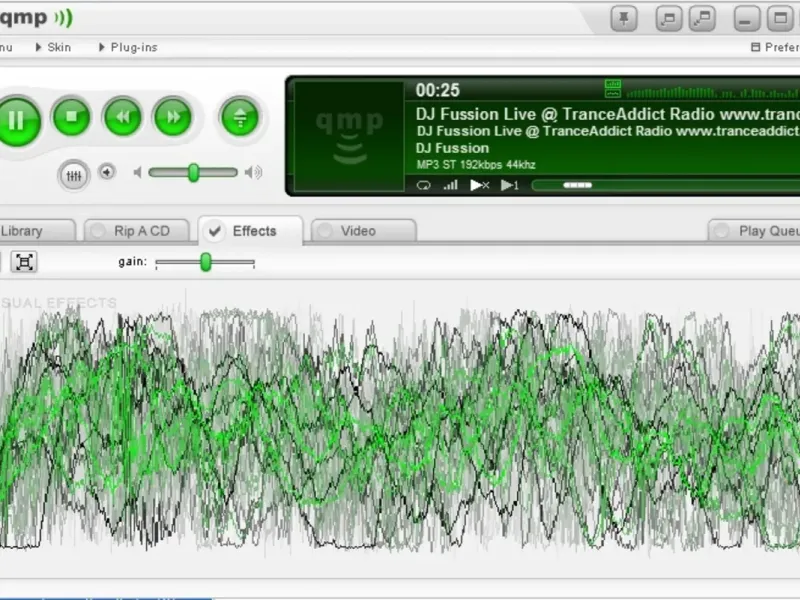
Task: Switch to the Video tab
Action: tap(364, 231)
